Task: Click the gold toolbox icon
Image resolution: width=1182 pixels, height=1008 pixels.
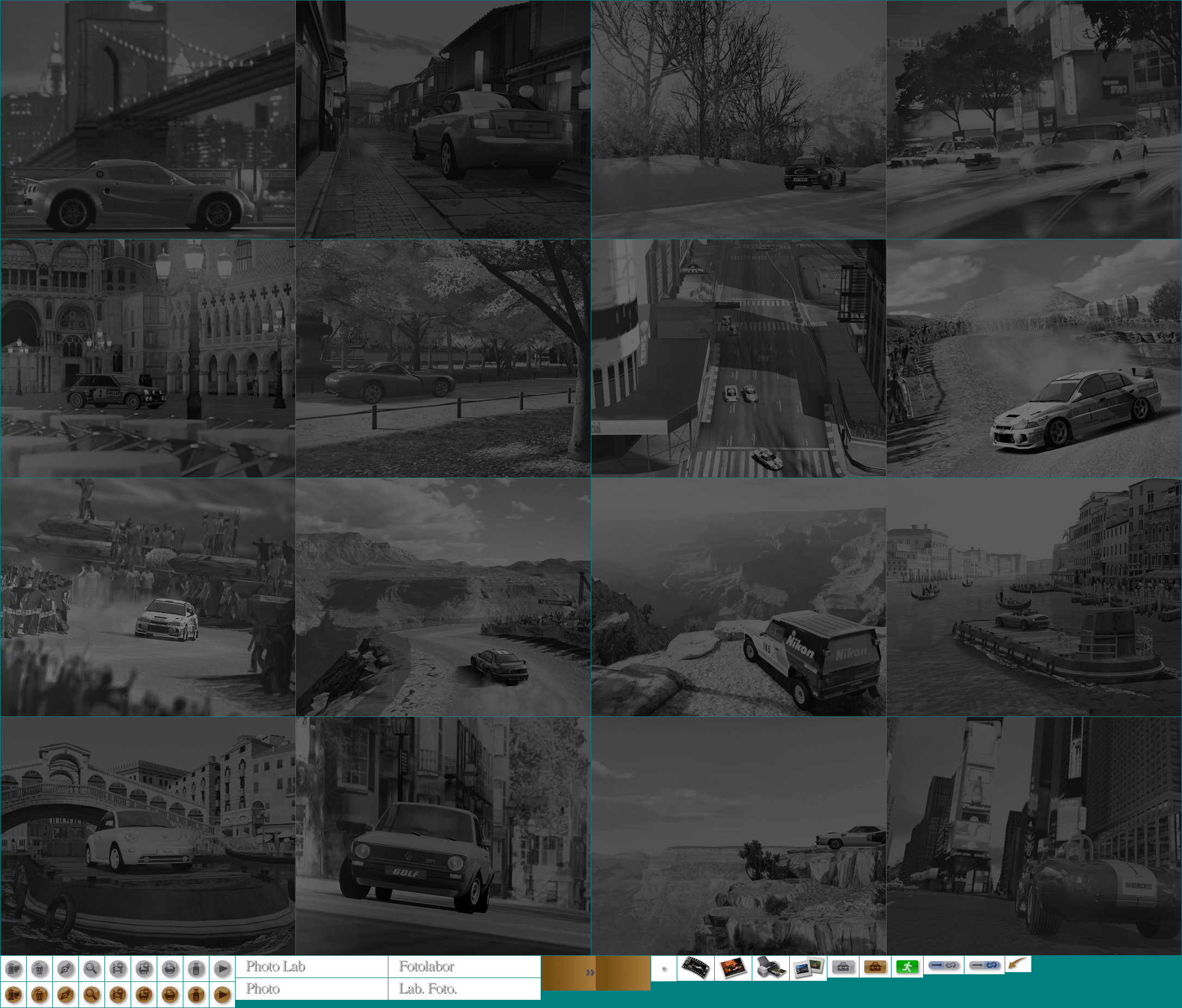Action: 876,967
